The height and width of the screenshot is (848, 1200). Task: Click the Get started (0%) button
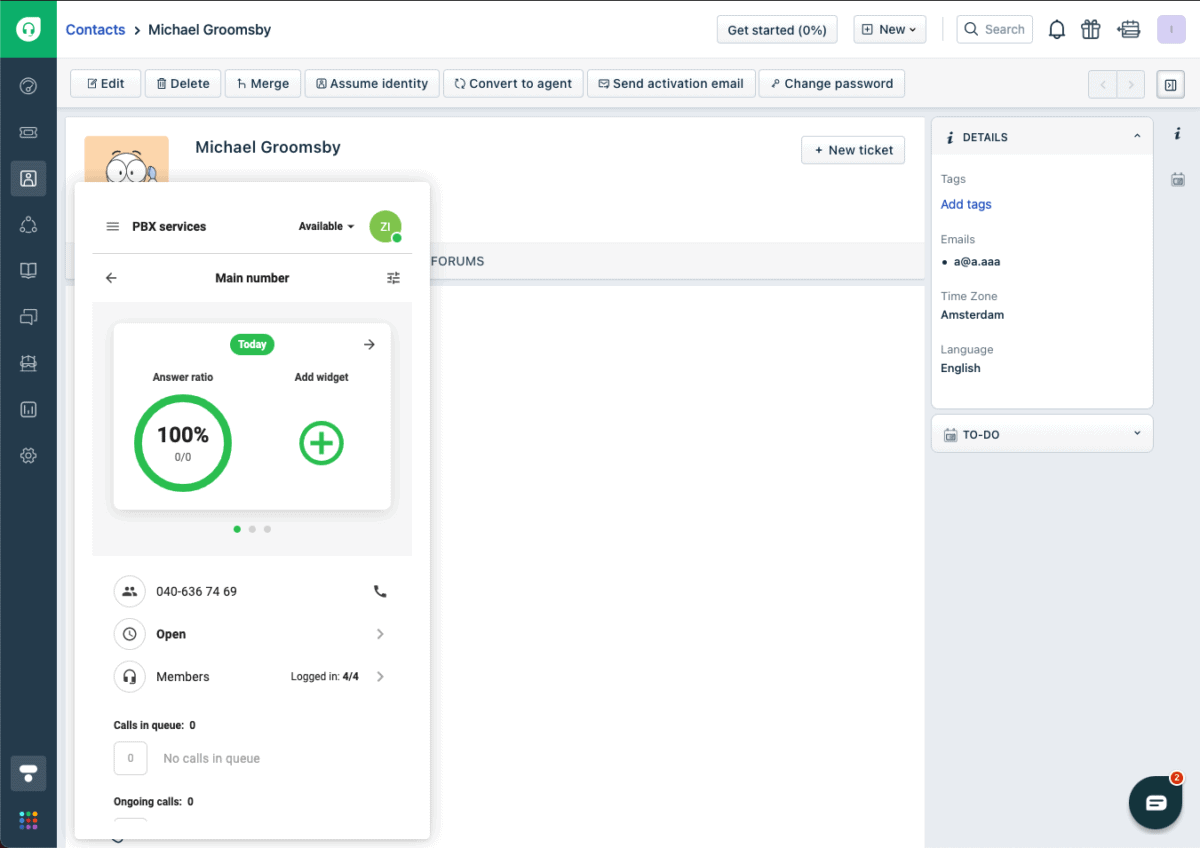pos(777,30)
